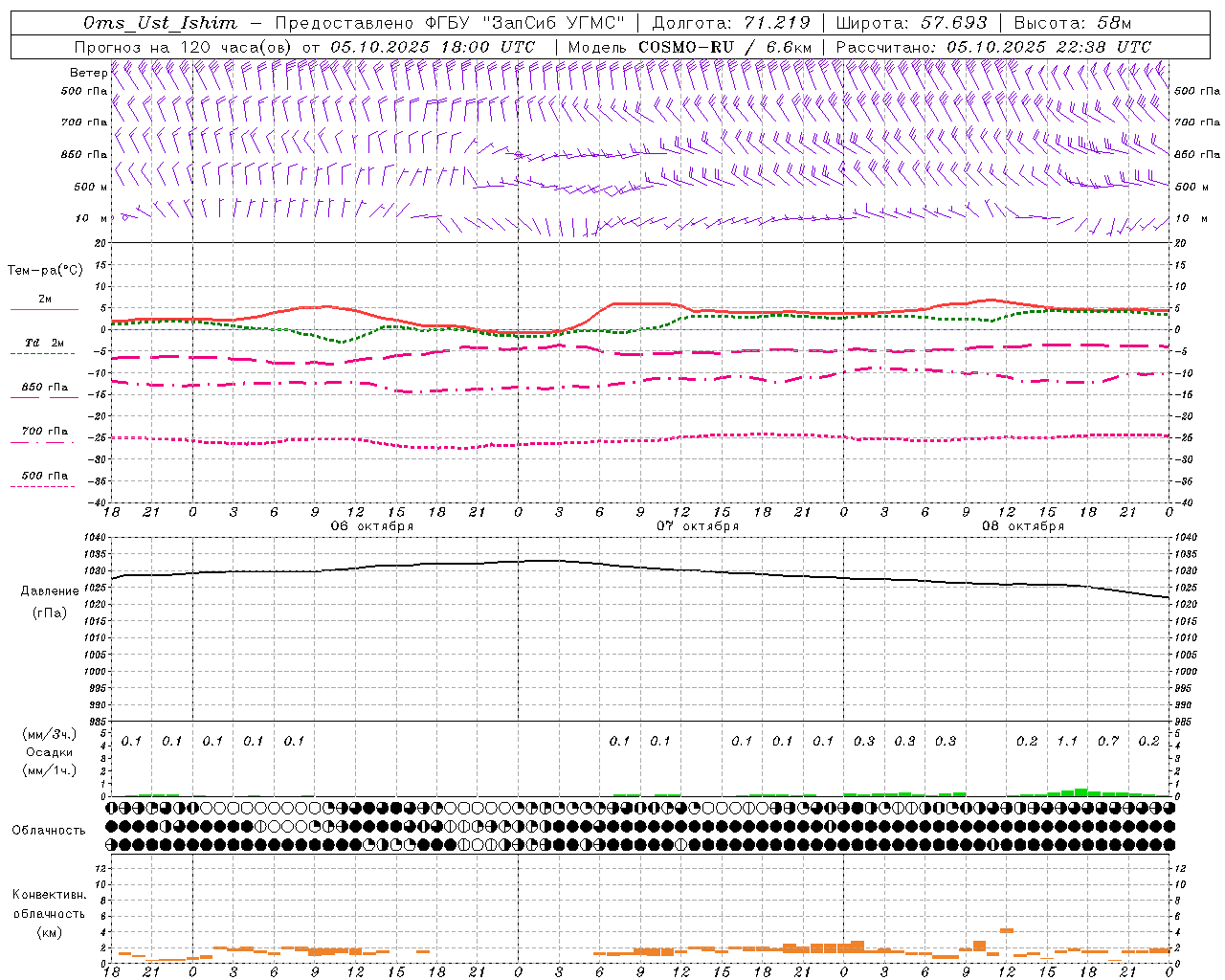The image size is (1225, 980).
Task: Click the Td 2м dew point legend entry
Action: click(44, 346)
